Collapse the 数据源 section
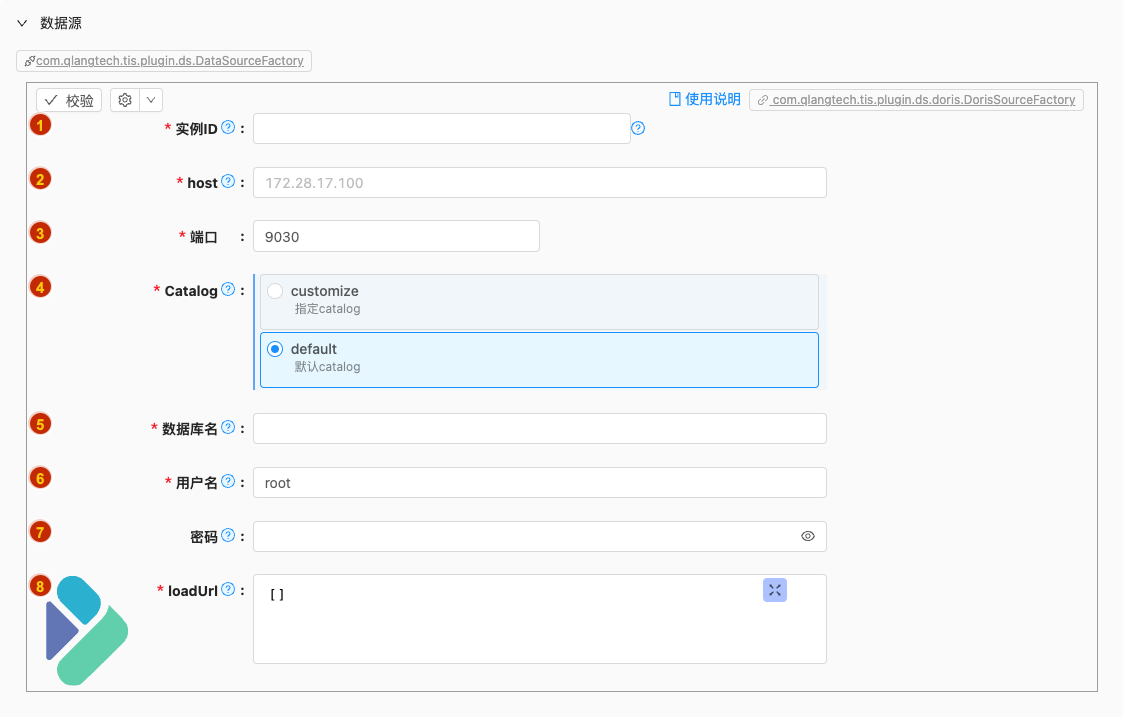The image size is (1123, 717). tap(22, 23)
